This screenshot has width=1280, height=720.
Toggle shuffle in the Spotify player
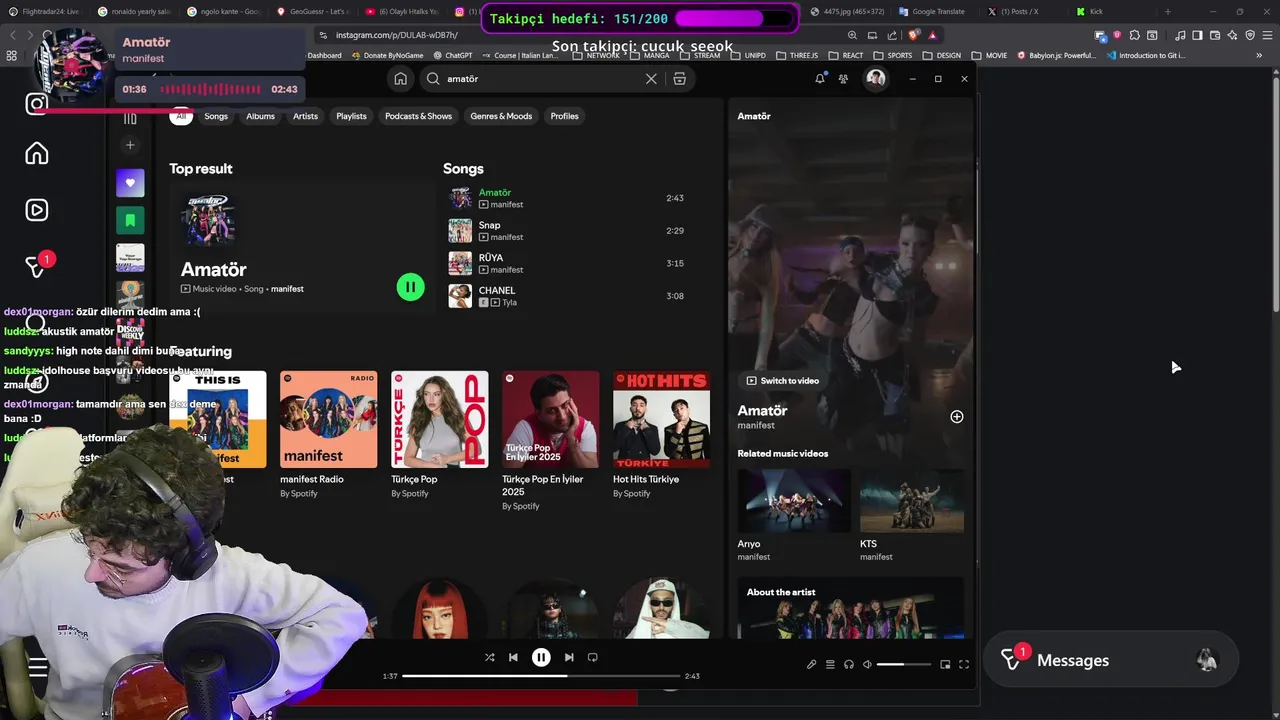[489, 657]
